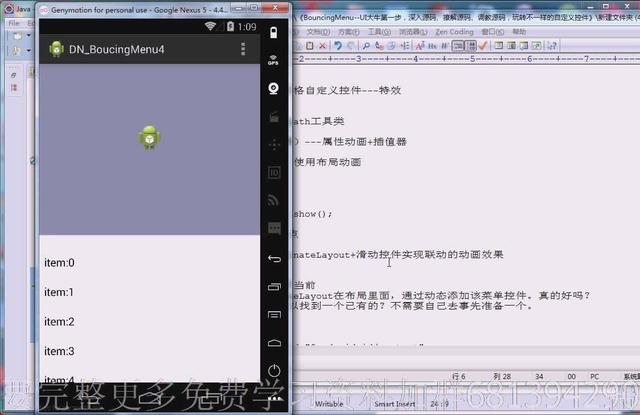Viewport: 640px width, 415px height.
Task: Click the font 'A' icon in editor toolbar
Action: (420, 46)
